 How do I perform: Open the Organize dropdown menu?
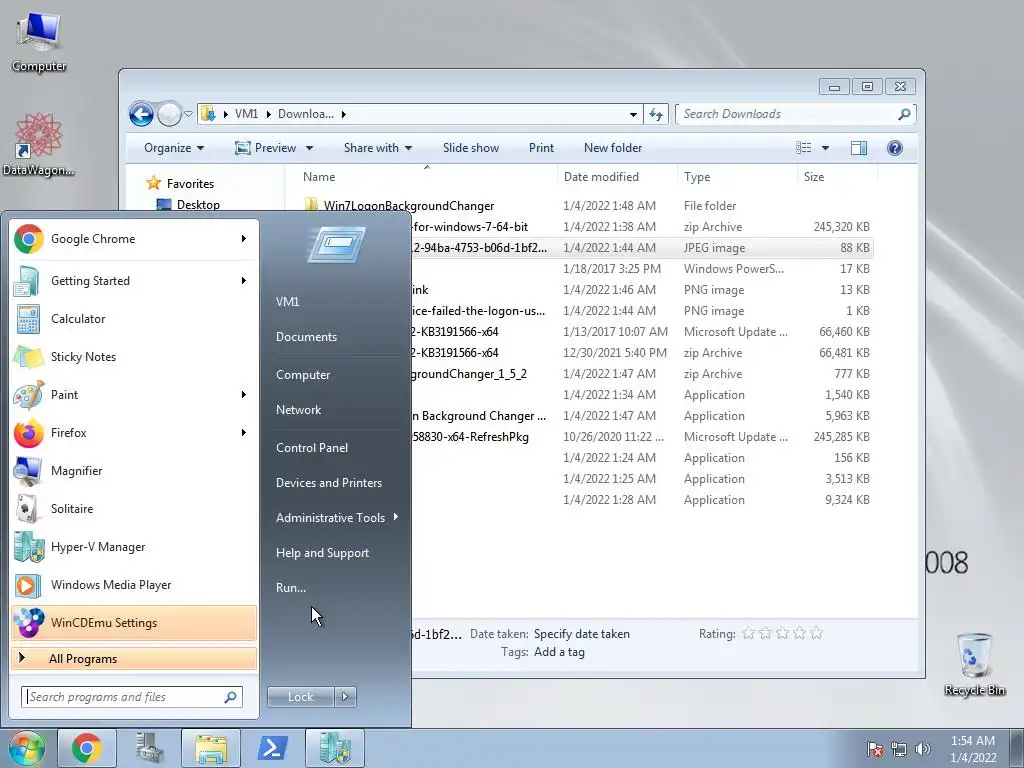pyautogui.click(x=174, y=148)
